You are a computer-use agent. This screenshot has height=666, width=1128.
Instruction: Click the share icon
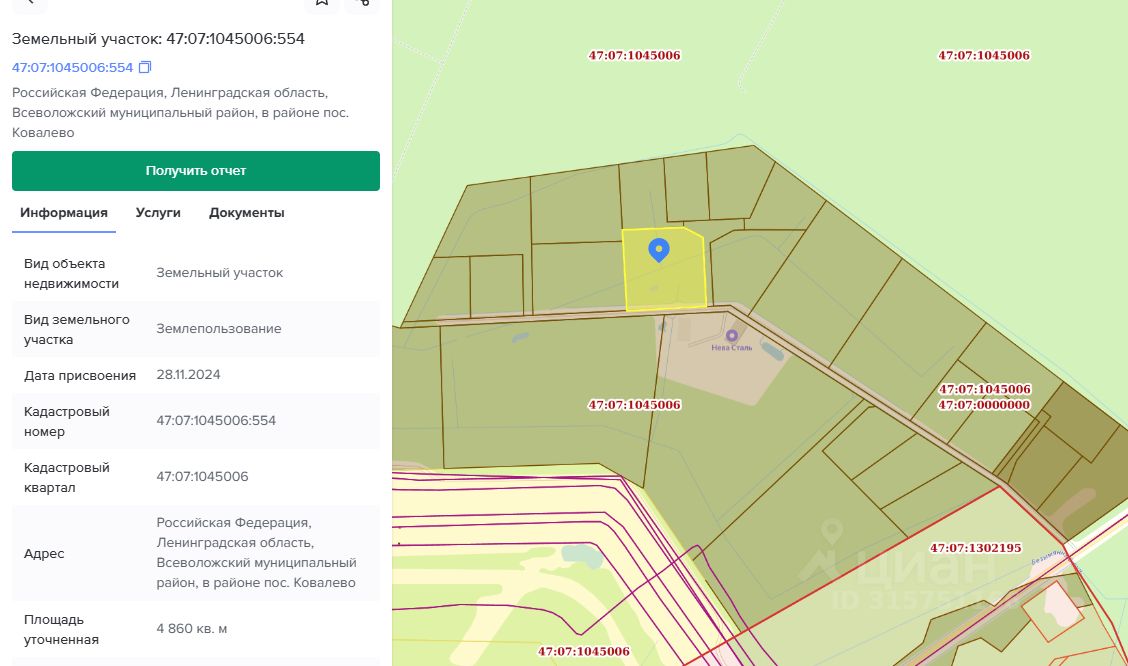[x=362, y=2]
